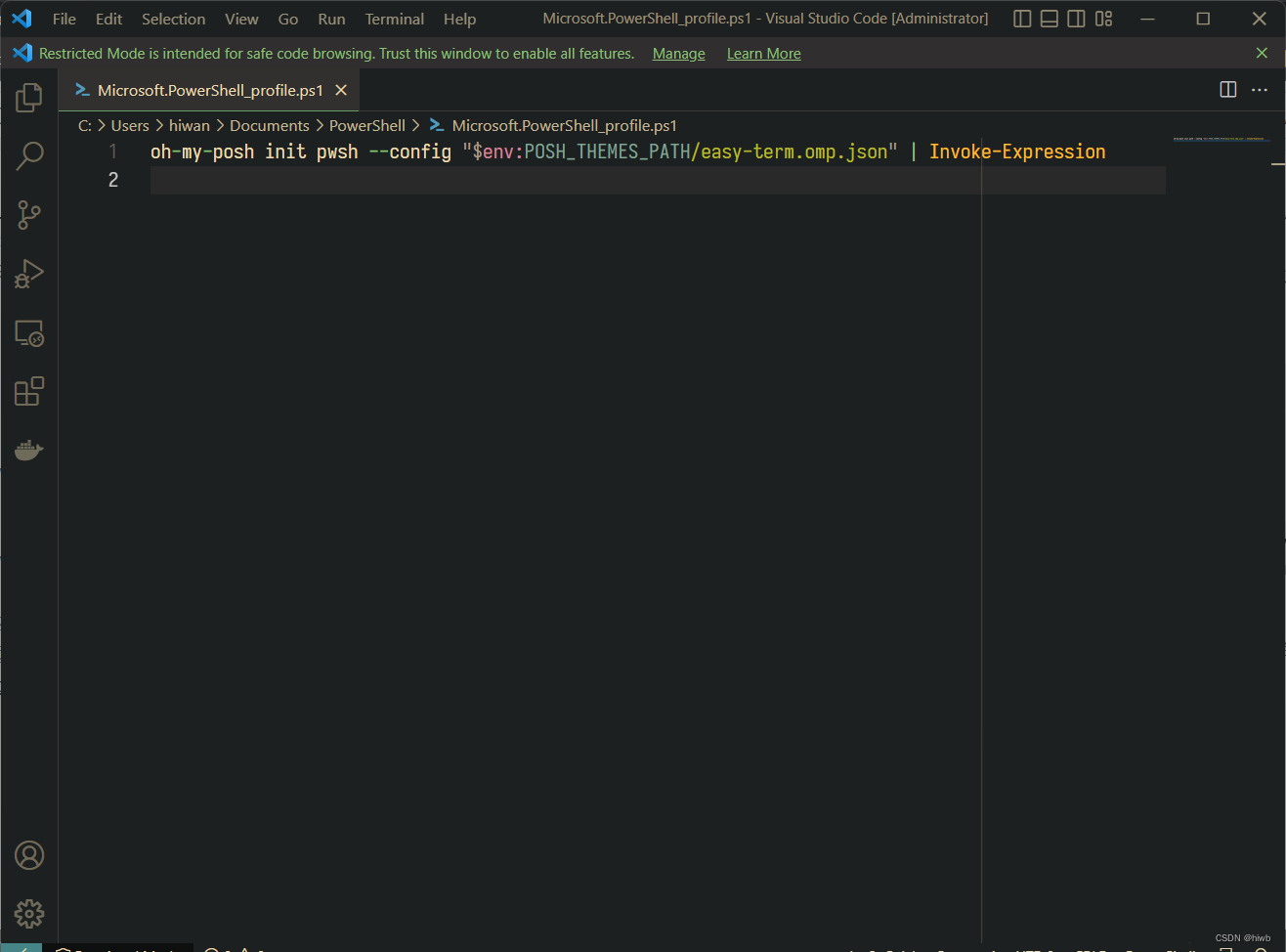Open the Selection menu
This screenshot has height=952, width=1286.
(174, 19)
